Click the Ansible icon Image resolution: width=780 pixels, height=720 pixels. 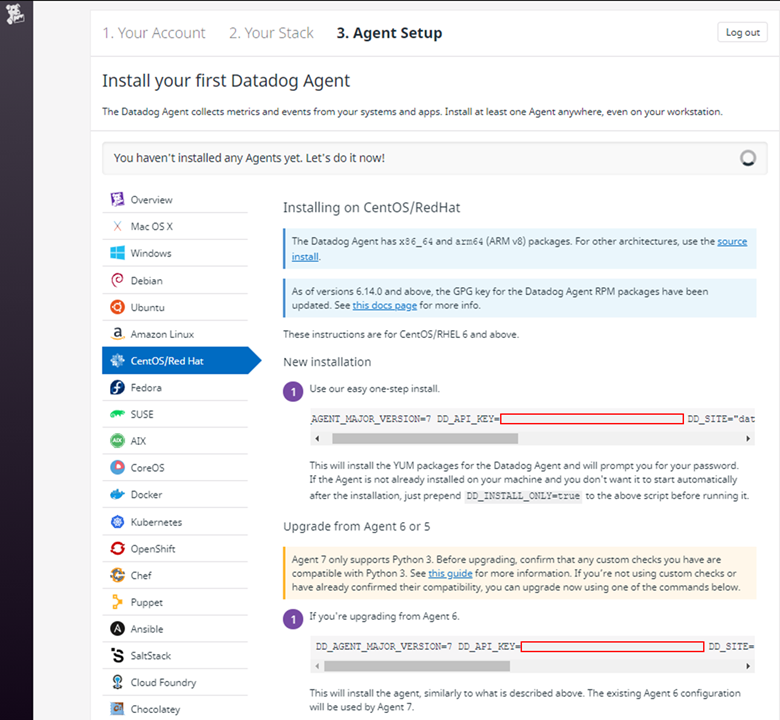point(117,629)
